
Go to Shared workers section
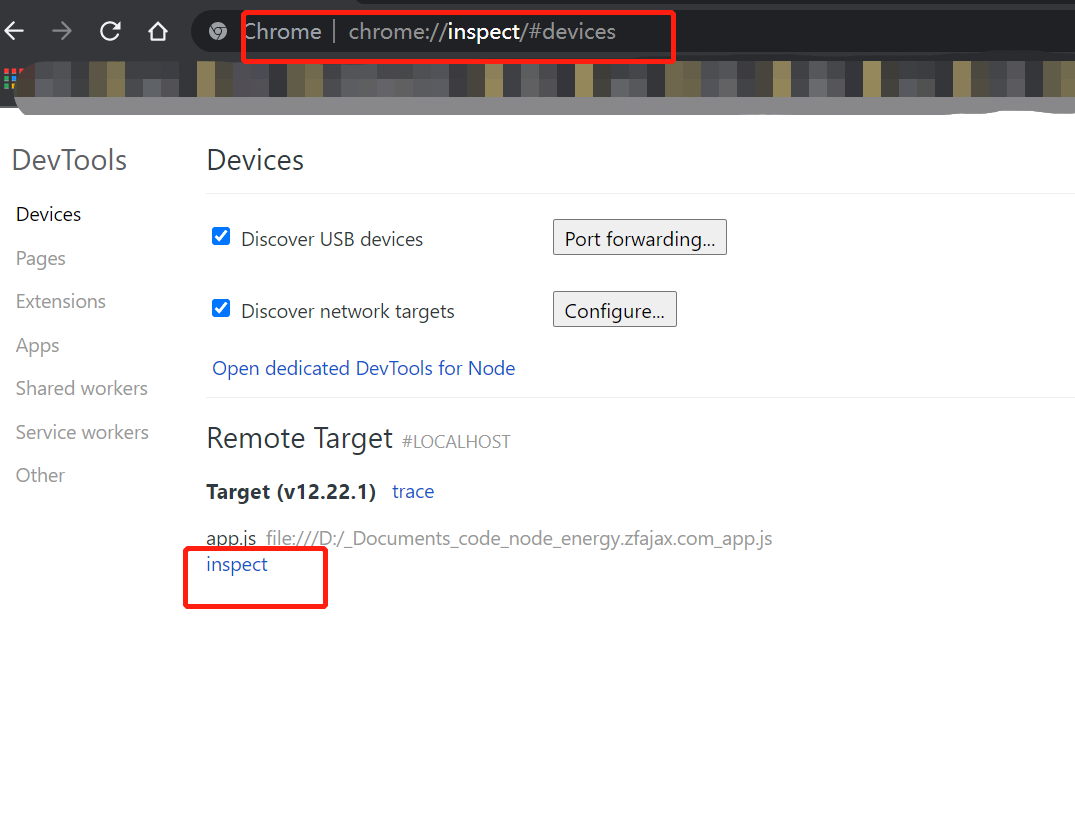(82, 388)
